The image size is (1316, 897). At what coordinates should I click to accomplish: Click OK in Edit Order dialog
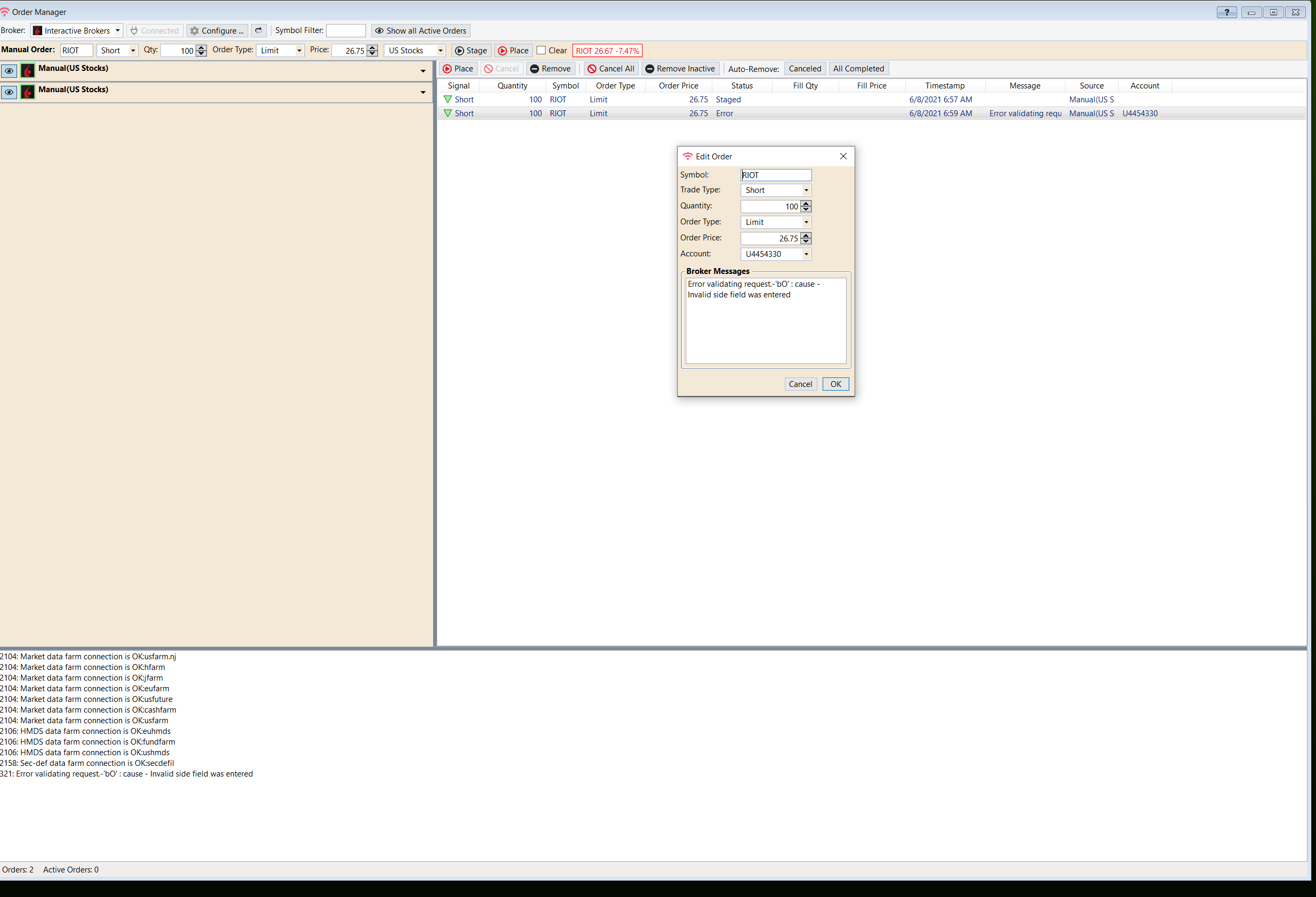[835, 384]
